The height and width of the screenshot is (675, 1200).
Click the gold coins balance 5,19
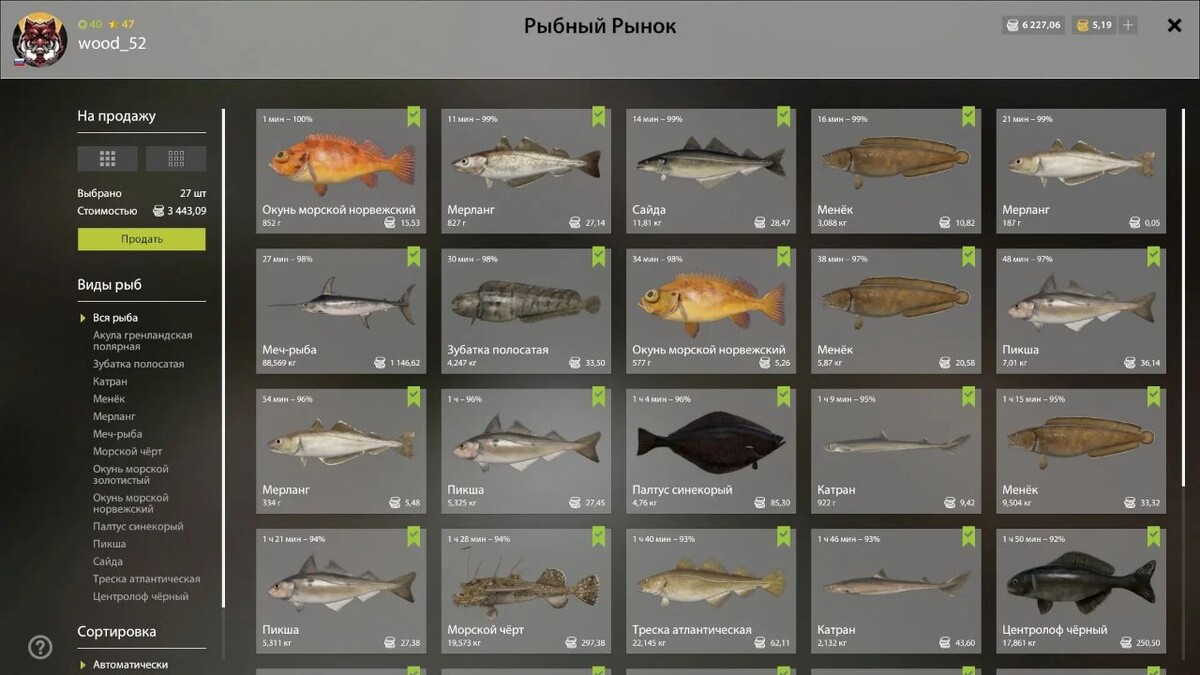[1094, 25]
